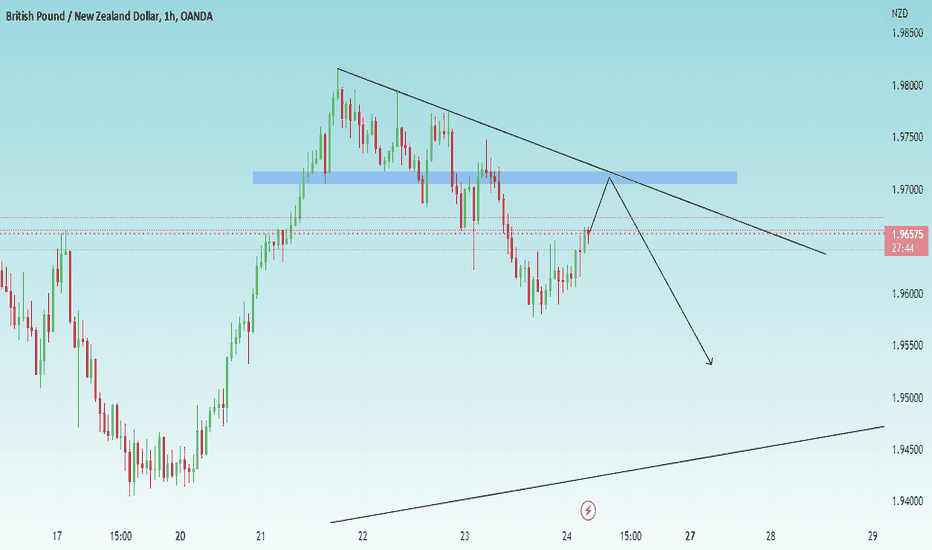This screenshot has width=932, height=550.
Task: Click the 1.97500 price axis label
Action: 907,137
